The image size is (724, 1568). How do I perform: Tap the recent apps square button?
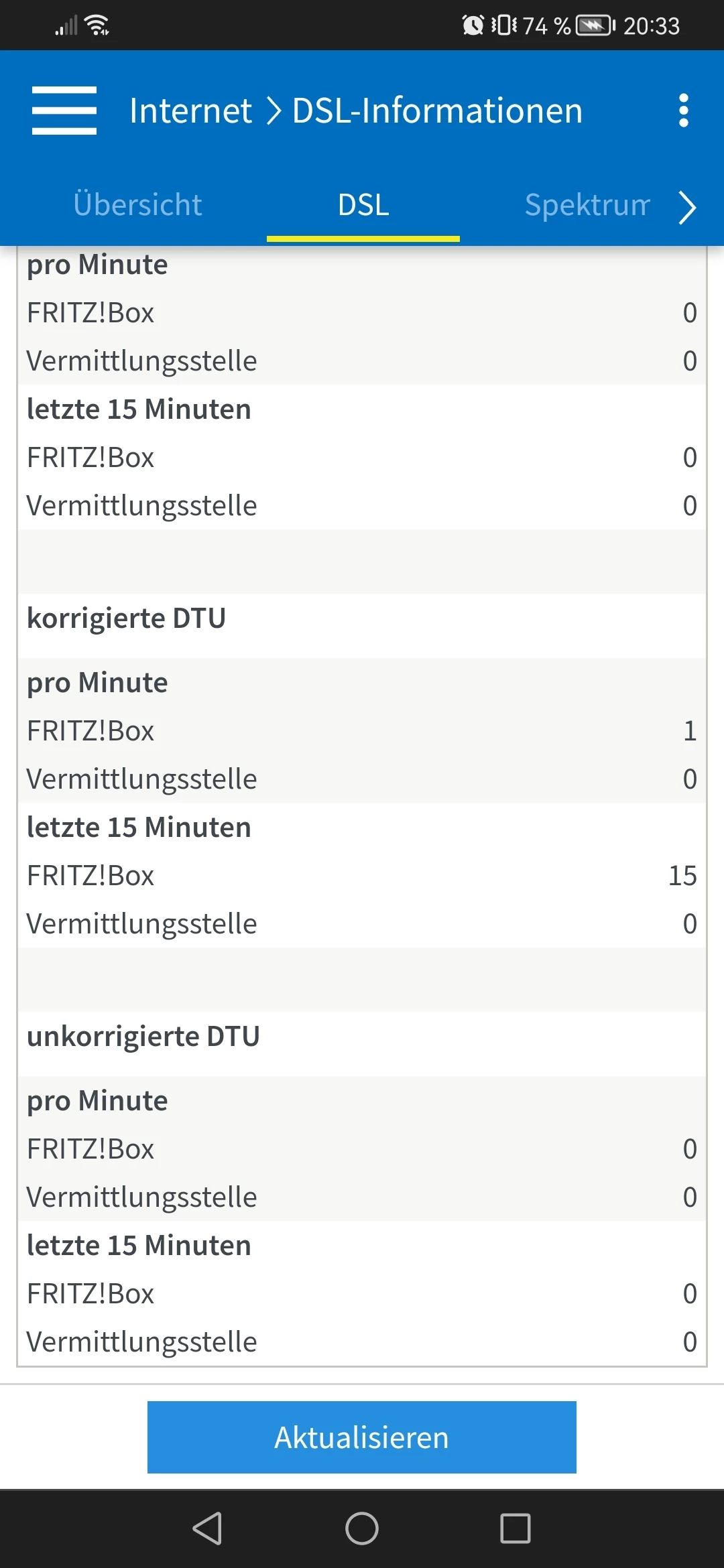tap(516, 1528)
